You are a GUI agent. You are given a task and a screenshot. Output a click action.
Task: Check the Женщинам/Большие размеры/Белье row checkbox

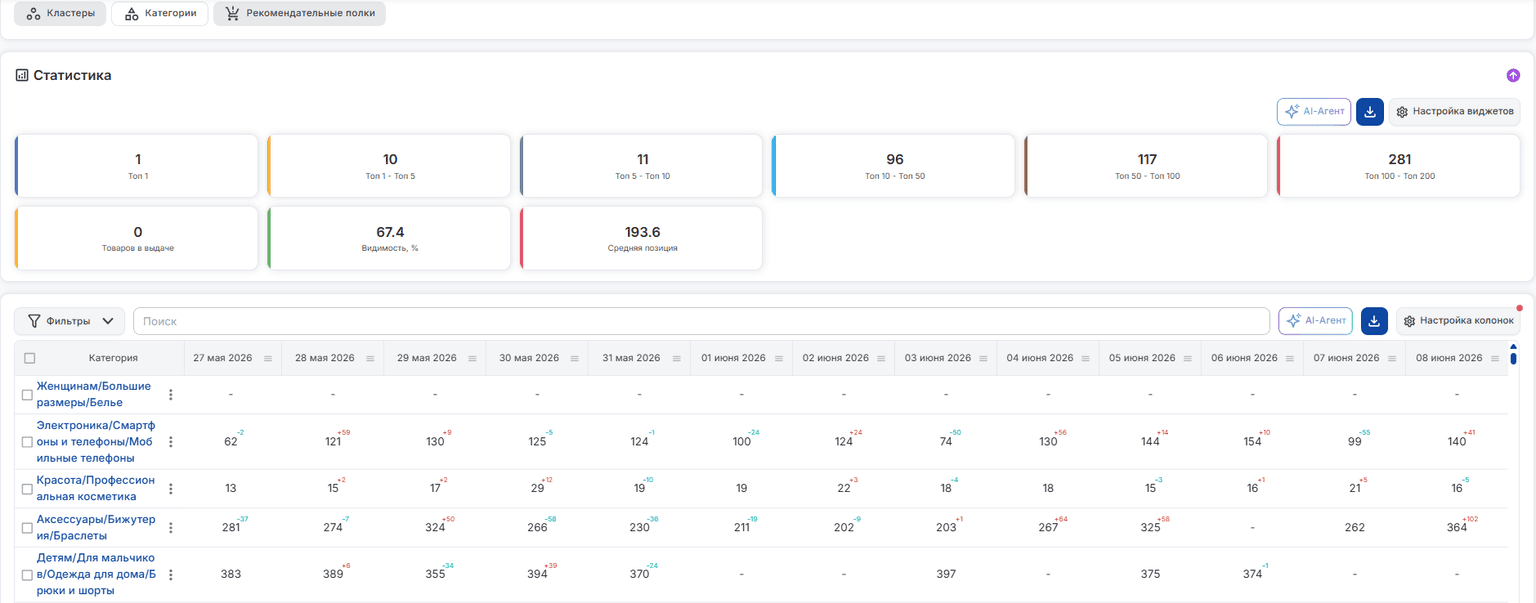[28, 395]
